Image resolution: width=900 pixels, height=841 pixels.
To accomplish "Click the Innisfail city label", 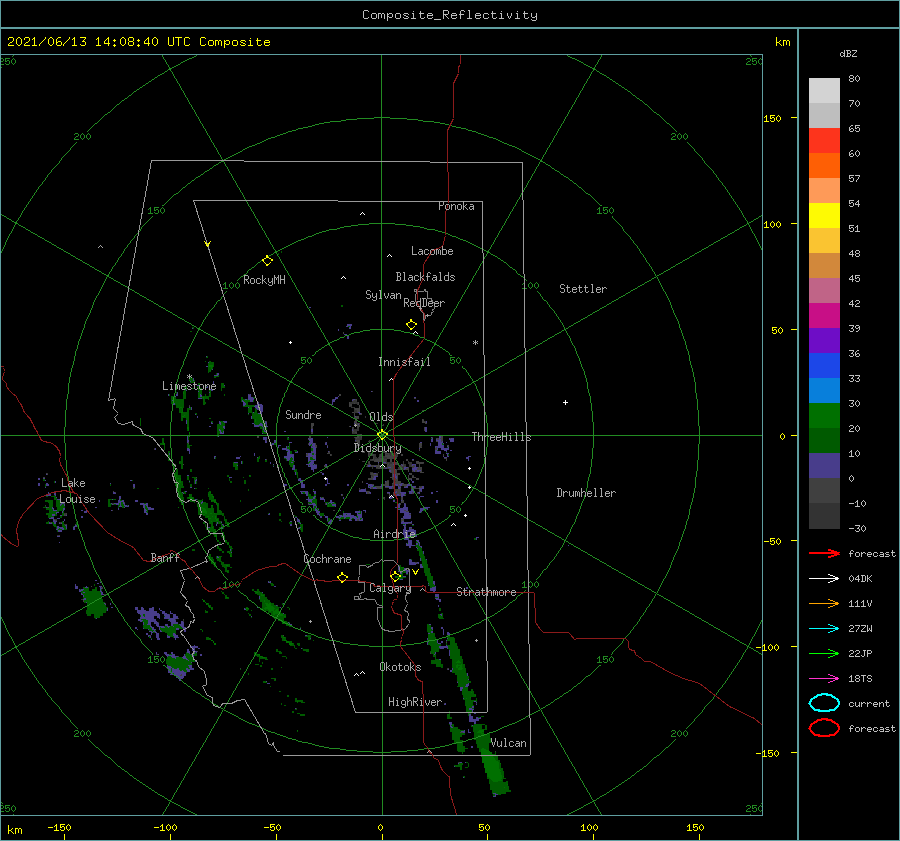I will pyautogui.click(x=404, y=362).
